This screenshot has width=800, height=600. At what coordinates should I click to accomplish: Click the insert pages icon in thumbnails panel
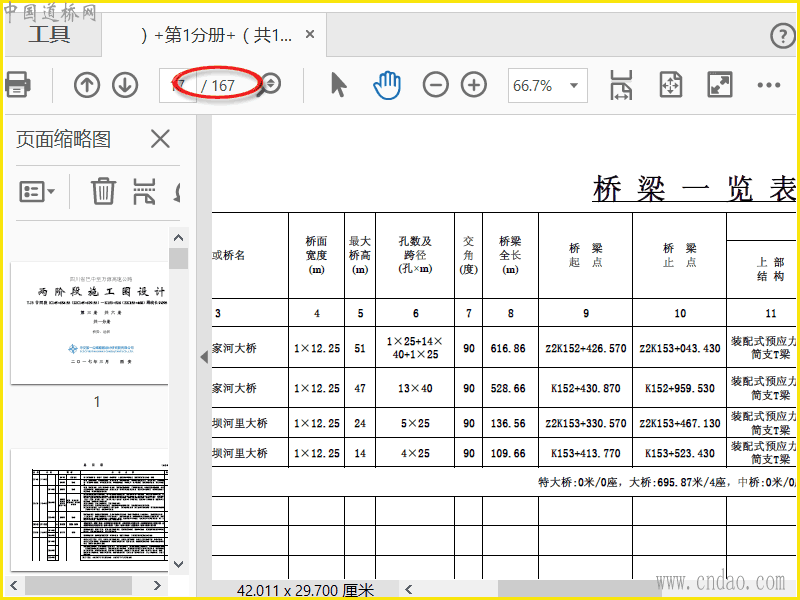(x=144, y=191)
